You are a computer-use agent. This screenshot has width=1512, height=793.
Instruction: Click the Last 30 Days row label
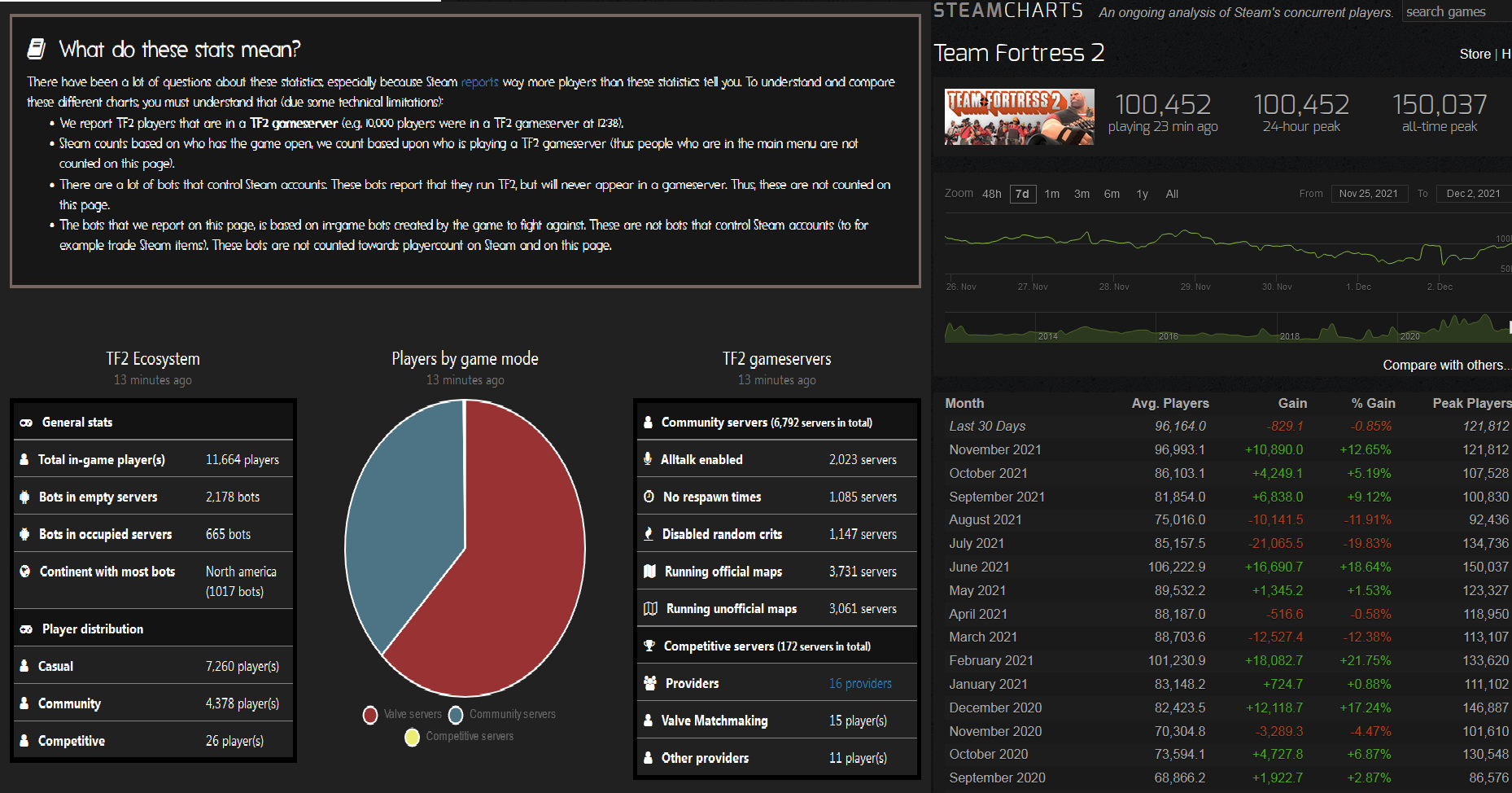tap(987, 426)
